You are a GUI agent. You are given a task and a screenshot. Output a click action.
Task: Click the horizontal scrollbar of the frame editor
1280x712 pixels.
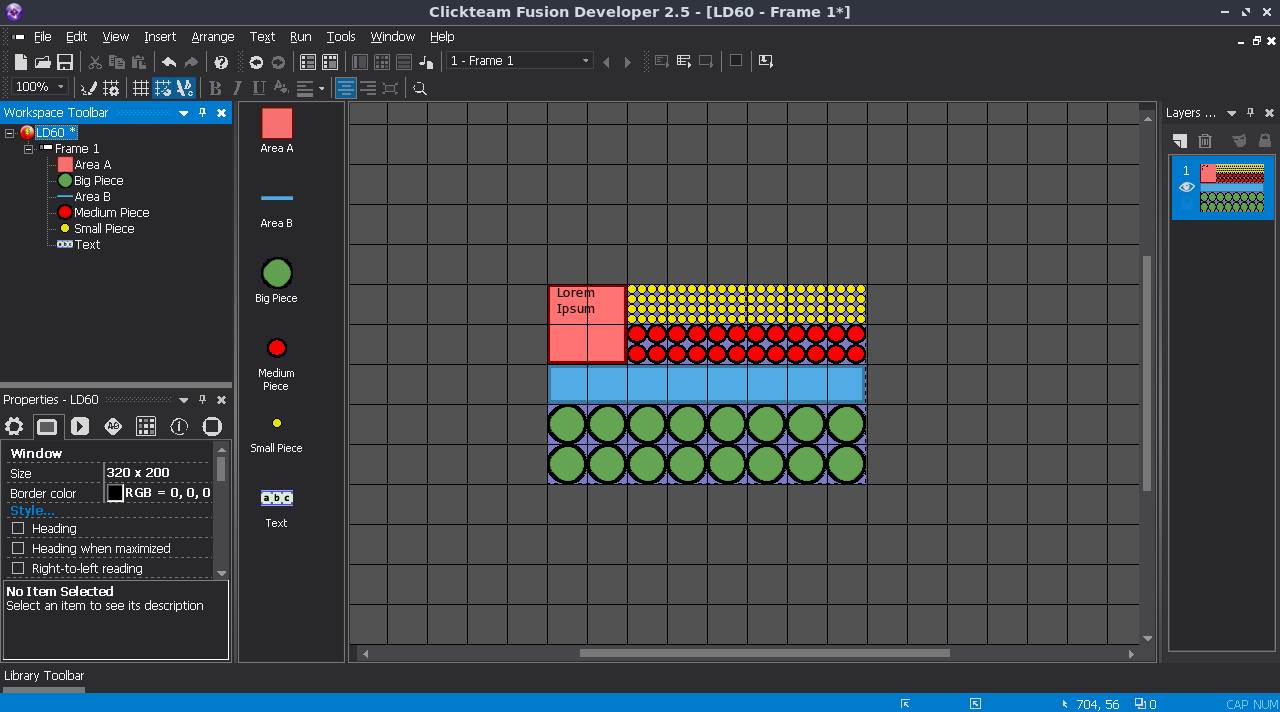(765, 654)
